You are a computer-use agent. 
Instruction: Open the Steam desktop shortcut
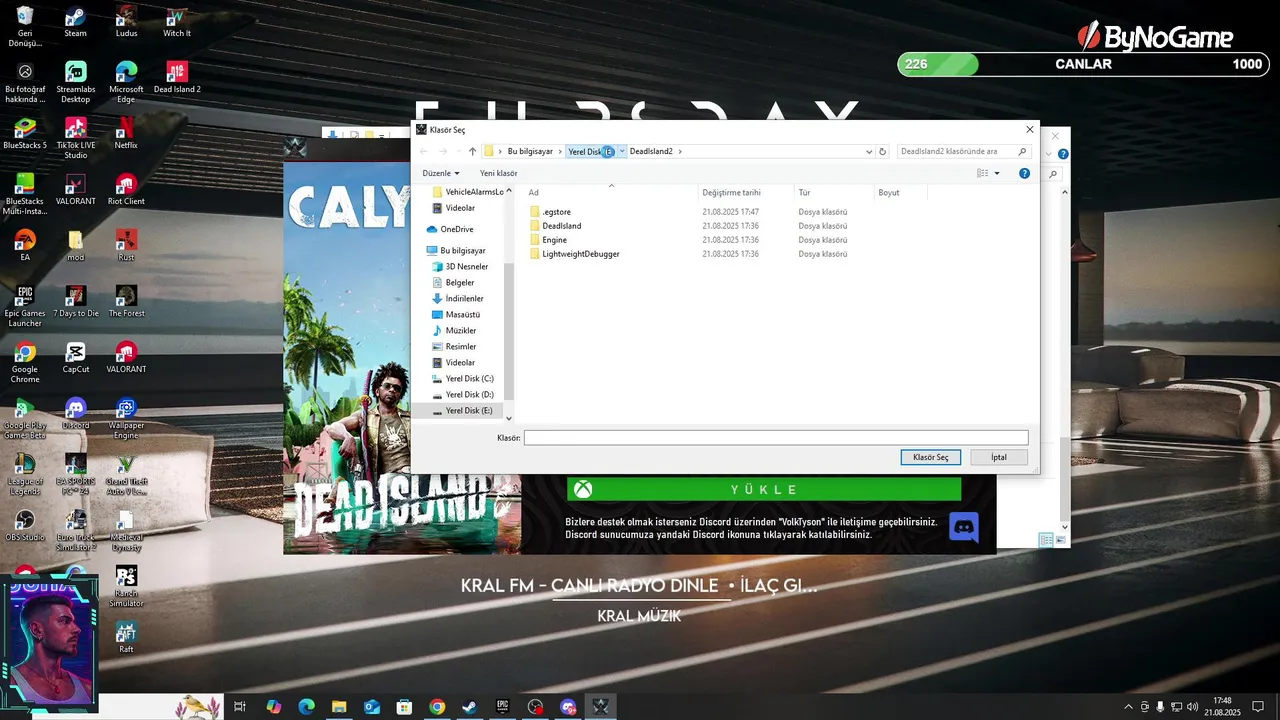[75, 22]
